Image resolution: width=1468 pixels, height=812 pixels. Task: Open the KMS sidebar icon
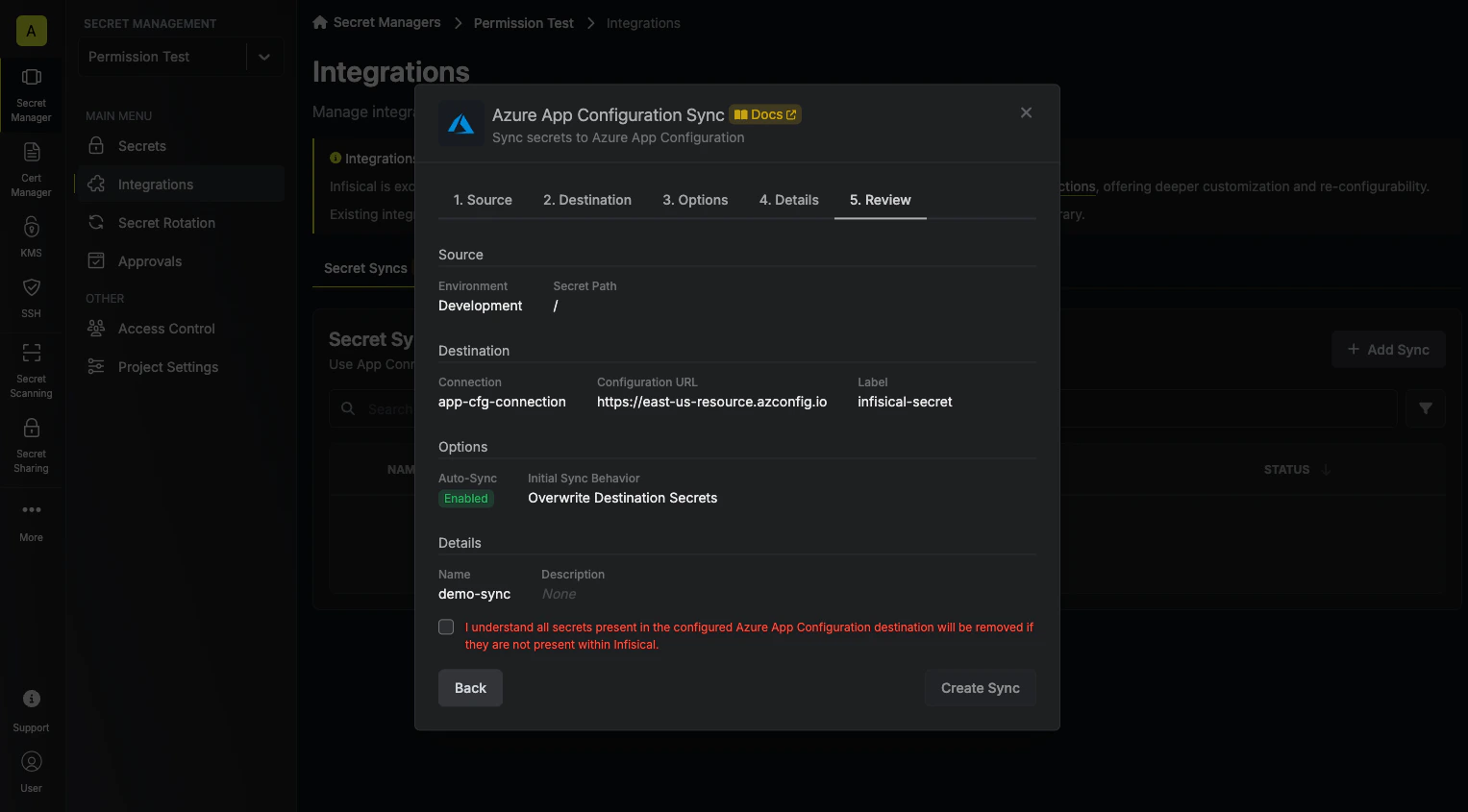(31, 237)
